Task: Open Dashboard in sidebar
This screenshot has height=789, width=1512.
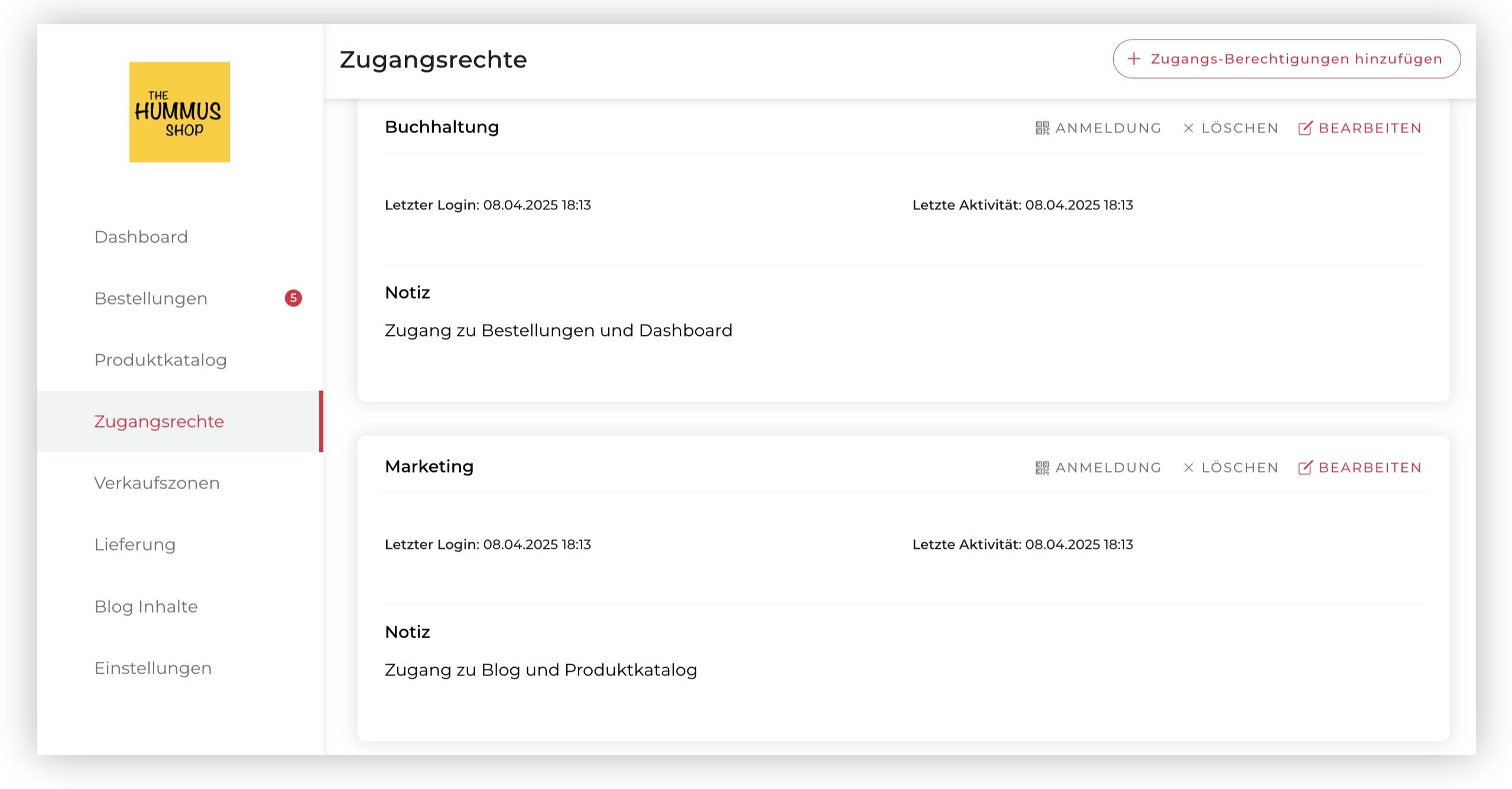Action: pos(141,237)
